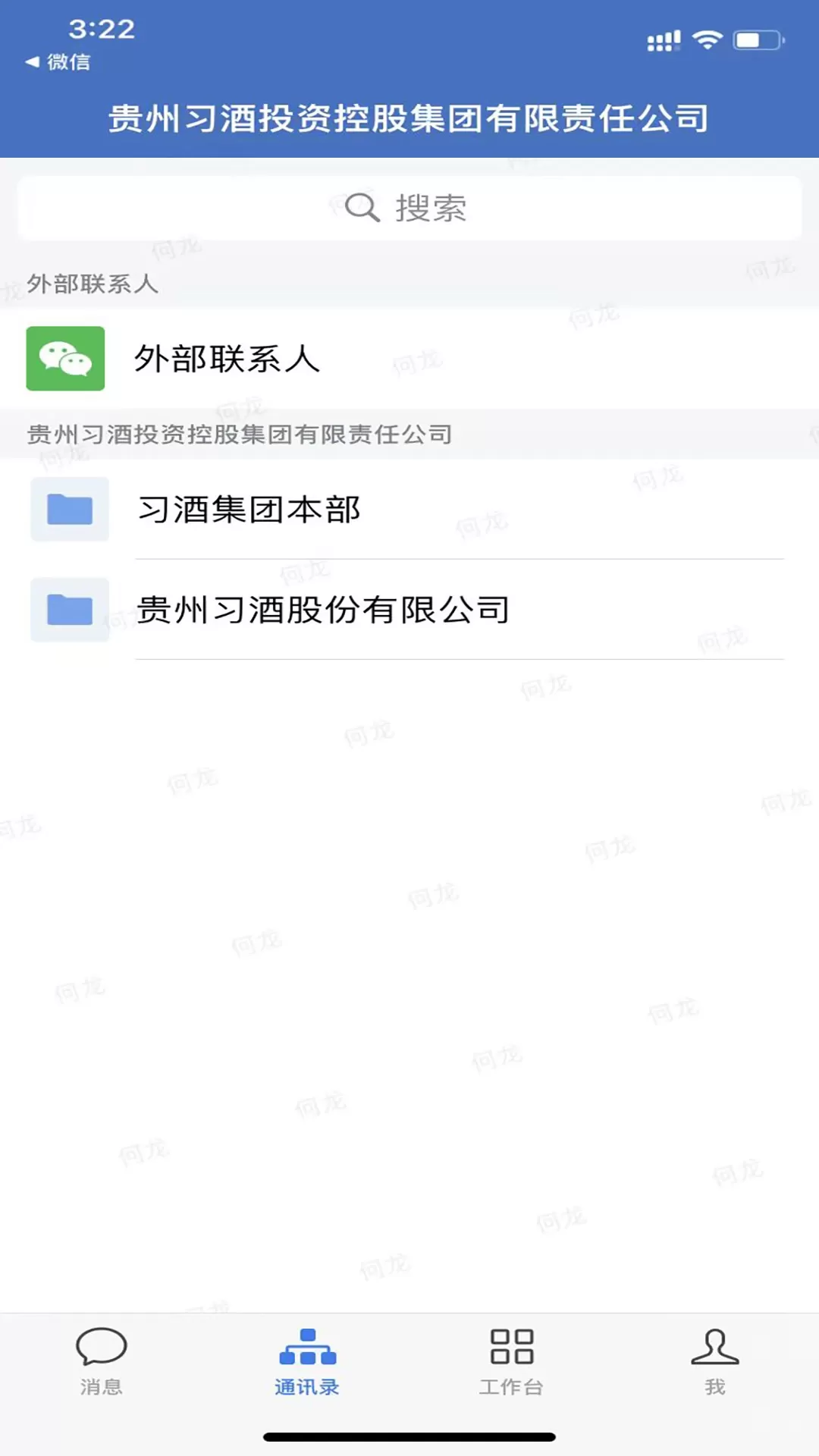
Task: Open the 我 tab label
Action: pyautogui.click(x=715, y=1387)
